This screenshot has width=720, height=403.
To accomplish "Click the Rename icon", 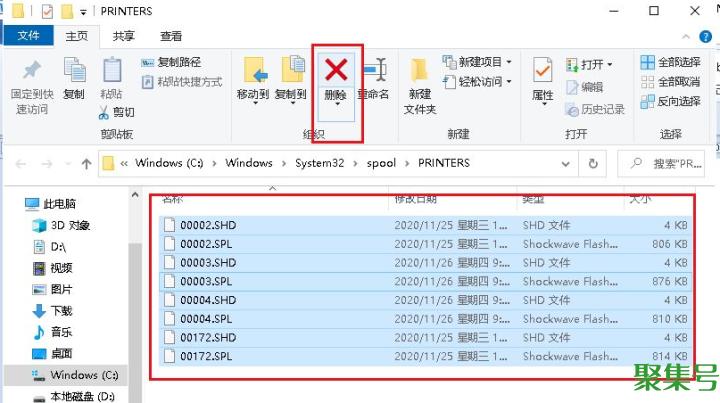I will [x=374, y=72].
